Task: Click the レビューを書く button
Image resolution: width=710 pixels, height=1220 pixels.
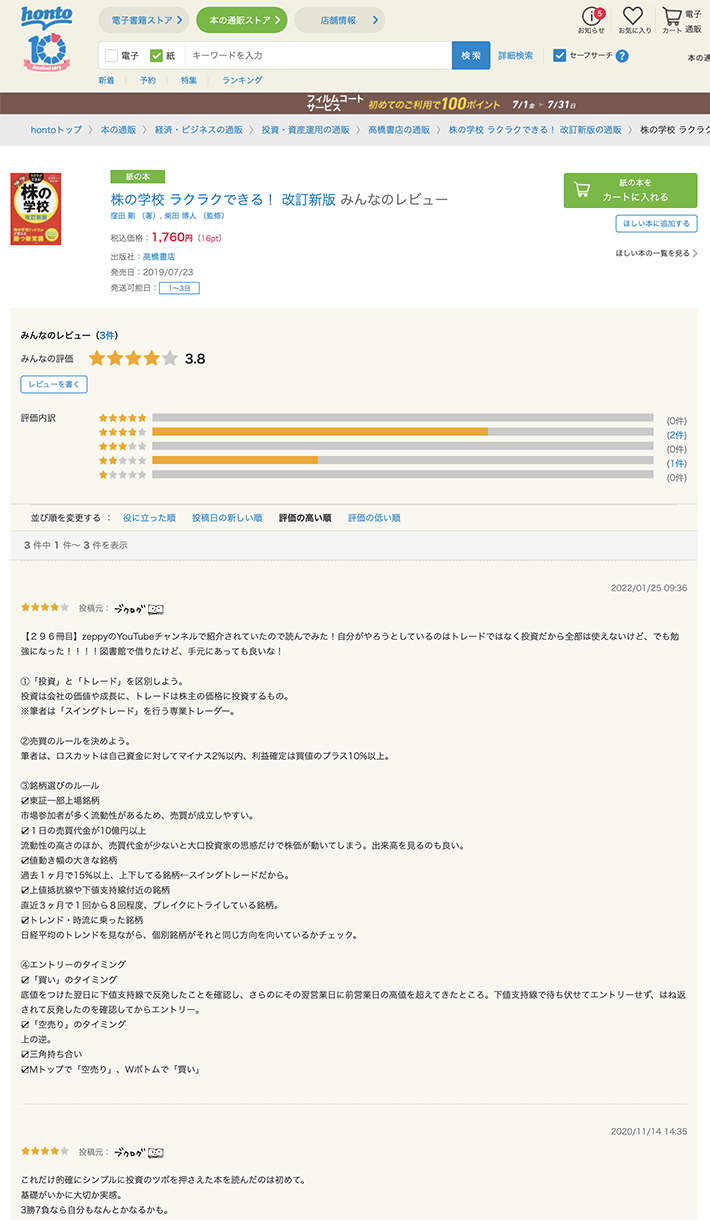Action: pyautogui.click(x=54, y=384)
